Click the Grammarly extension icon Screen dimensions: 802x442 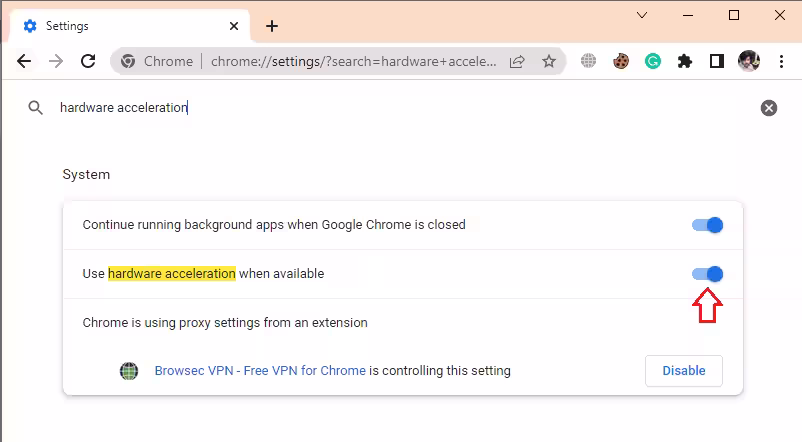pyautogui.click(x=652, y=61)
